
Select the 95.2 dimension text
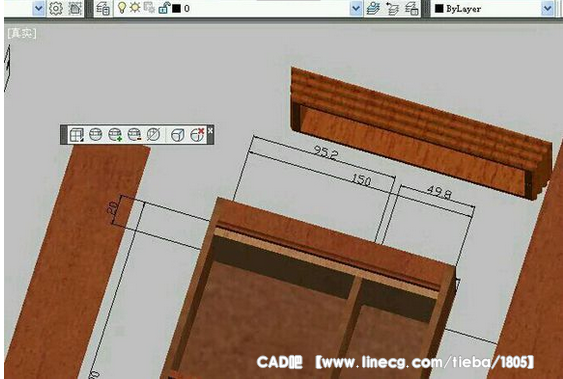[326, 153]
